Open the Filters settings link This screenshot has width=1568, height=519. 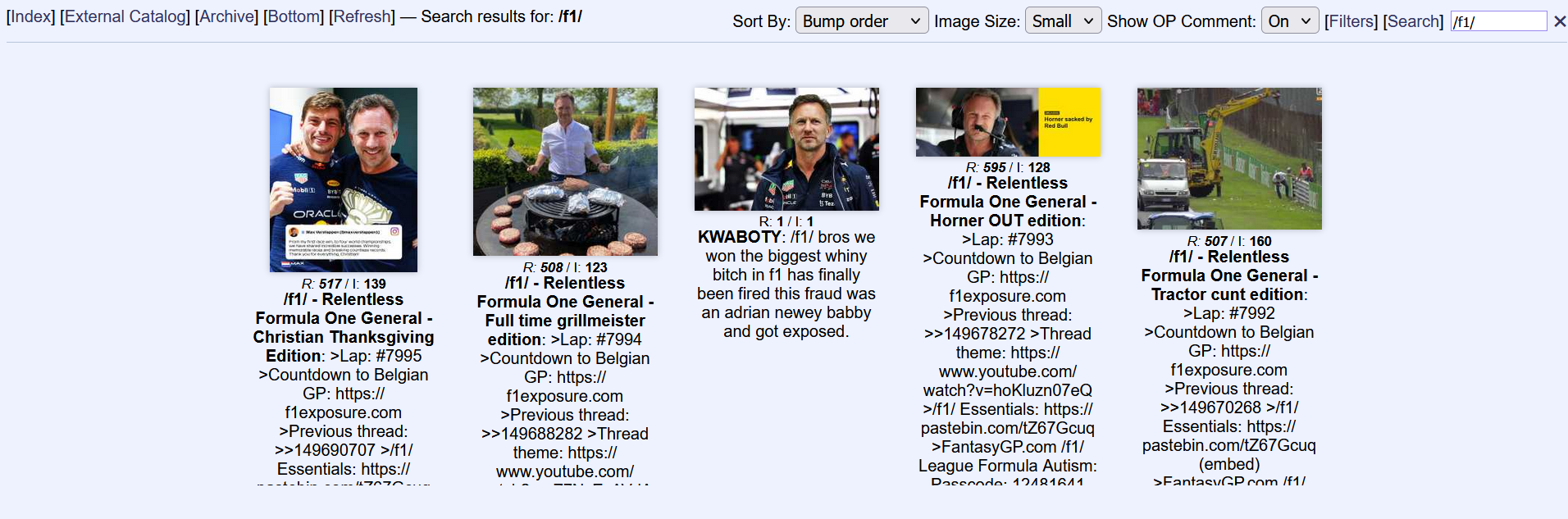click(x=1351, y=21)
